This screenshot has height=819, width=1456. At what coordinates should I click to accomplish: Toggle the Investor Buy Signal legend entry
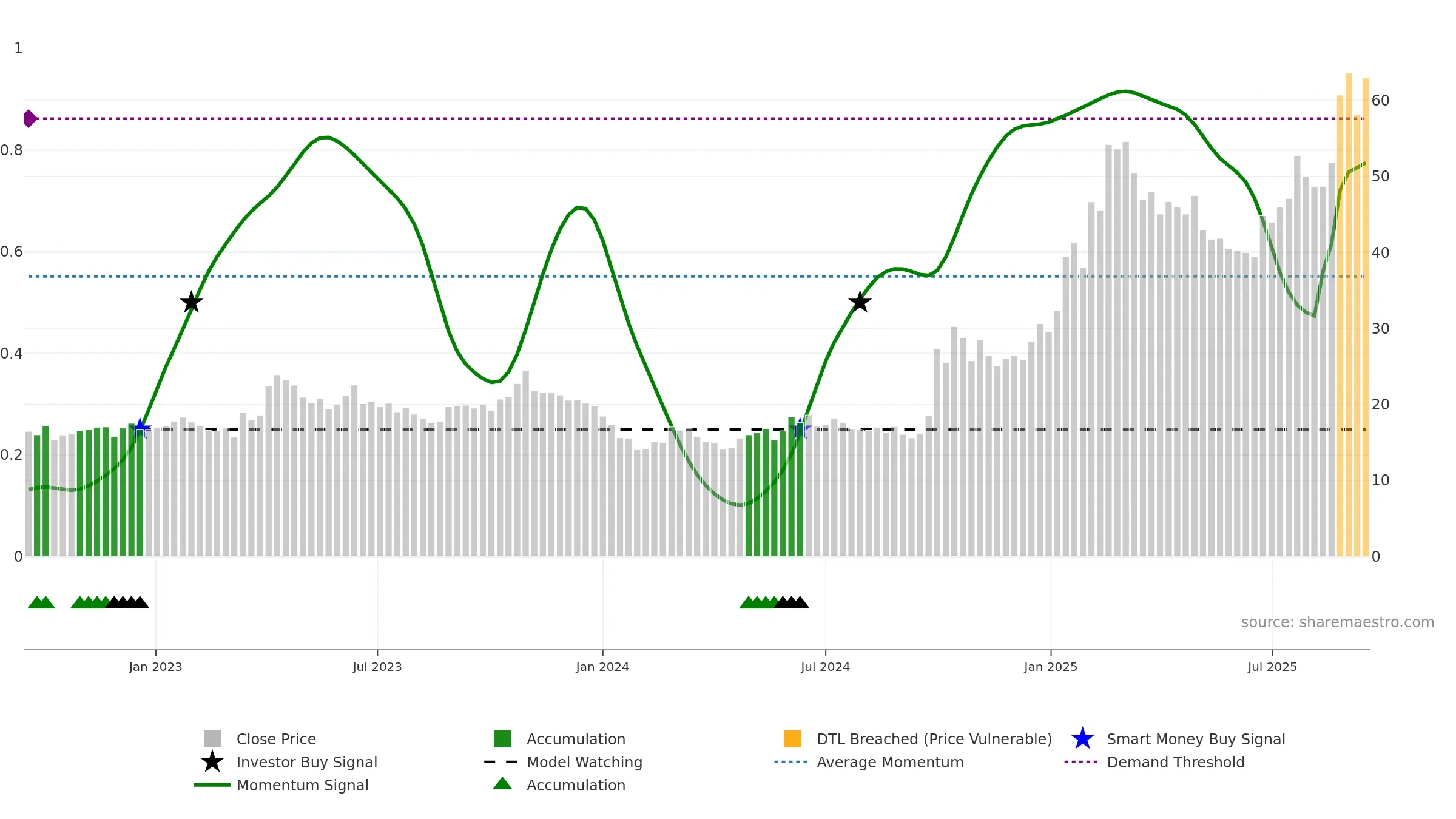click(x=289, y=762)
